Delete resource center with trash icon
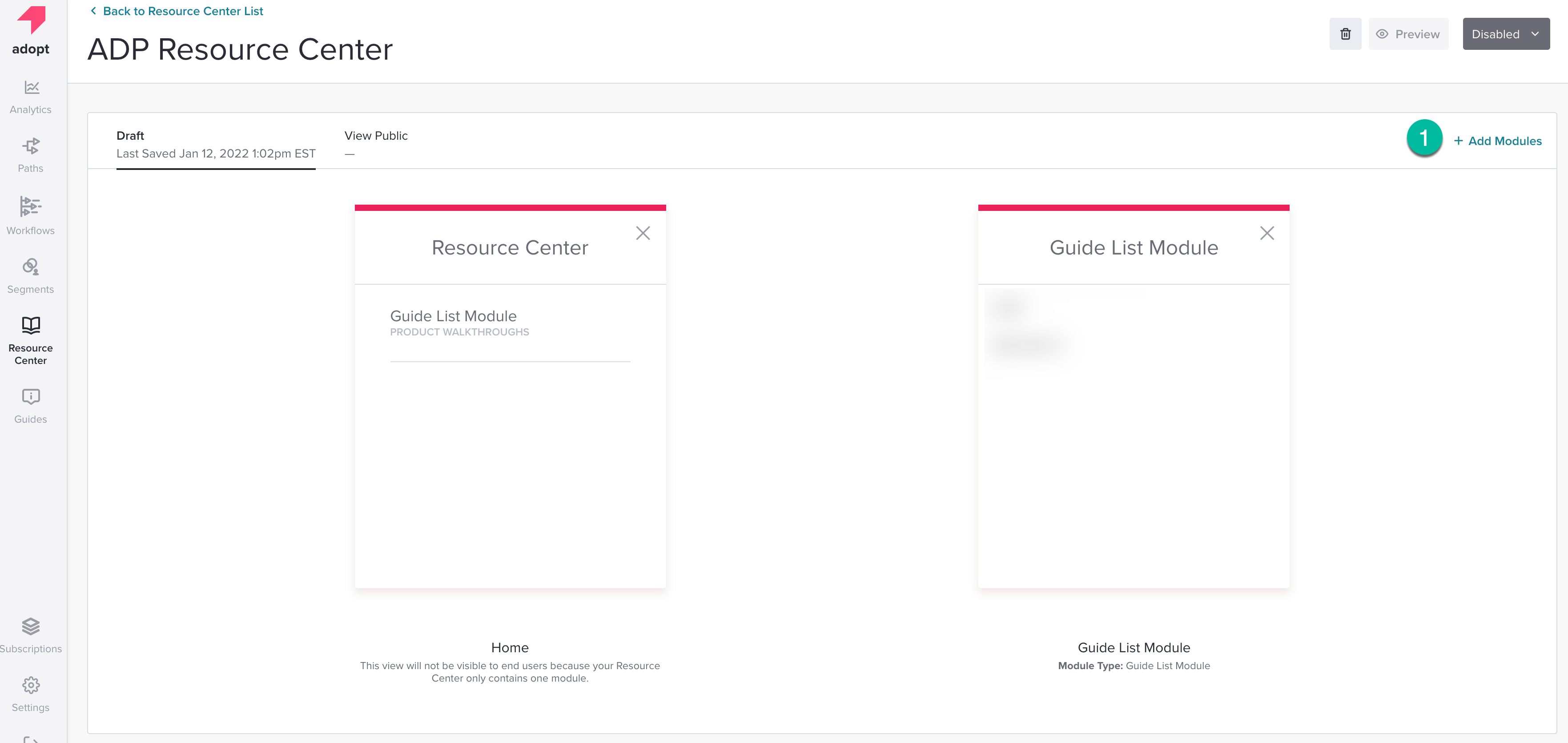1568x743 pixels. [x=1345, y=34]
